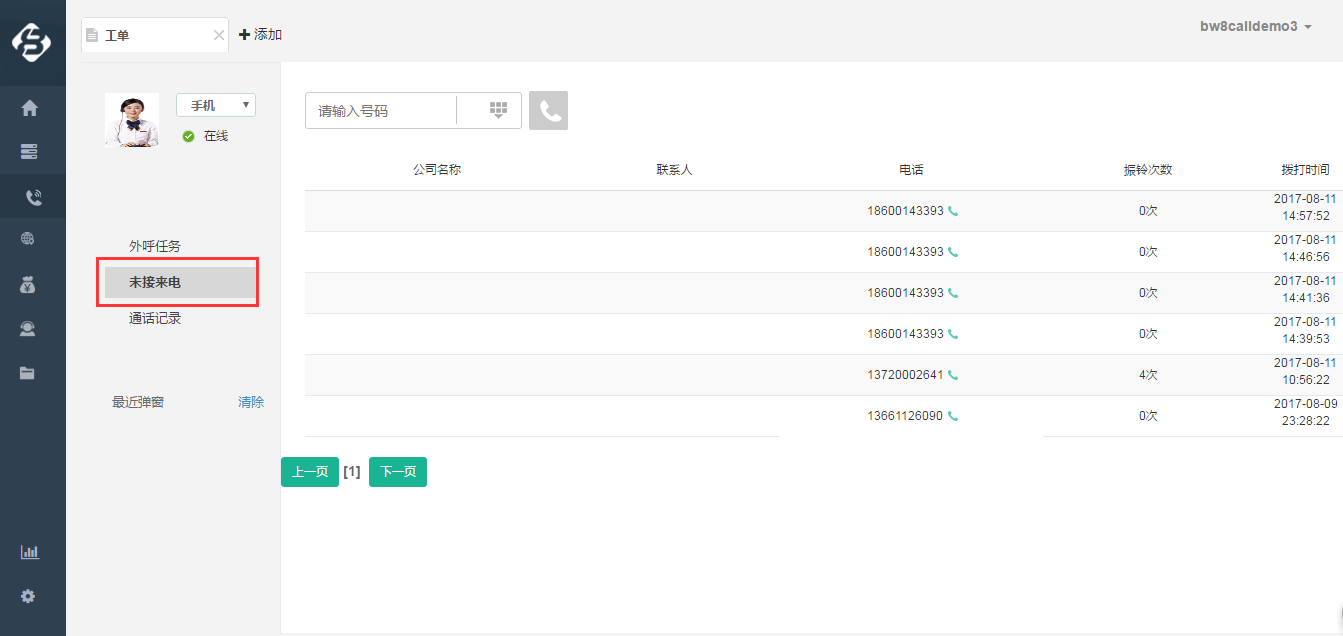The width and height of the screenshot is (1343, 636).
Task: Click 添加 to add a tab
Action: pos(261,35)
